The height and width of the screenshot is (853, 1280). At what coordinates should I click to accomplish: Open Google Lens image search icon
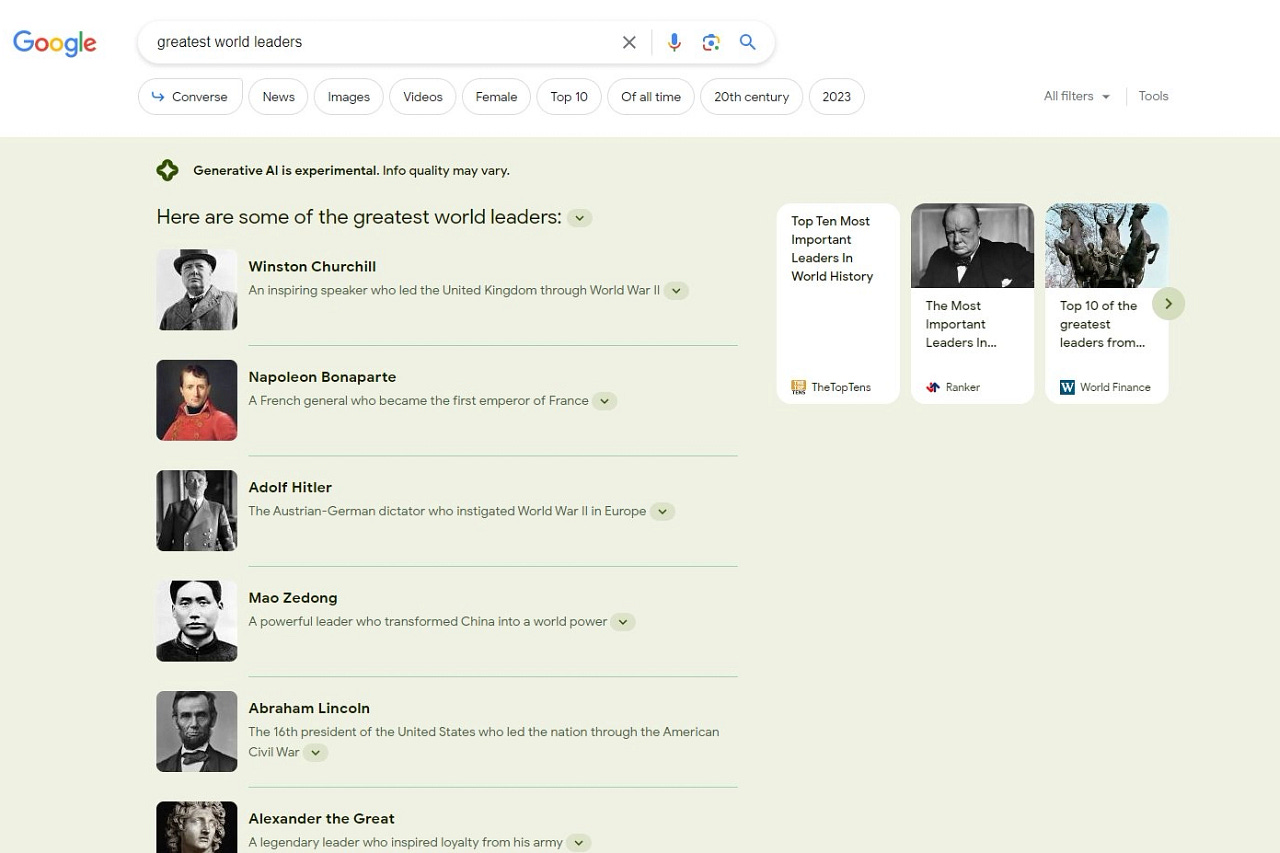point(711,42)
